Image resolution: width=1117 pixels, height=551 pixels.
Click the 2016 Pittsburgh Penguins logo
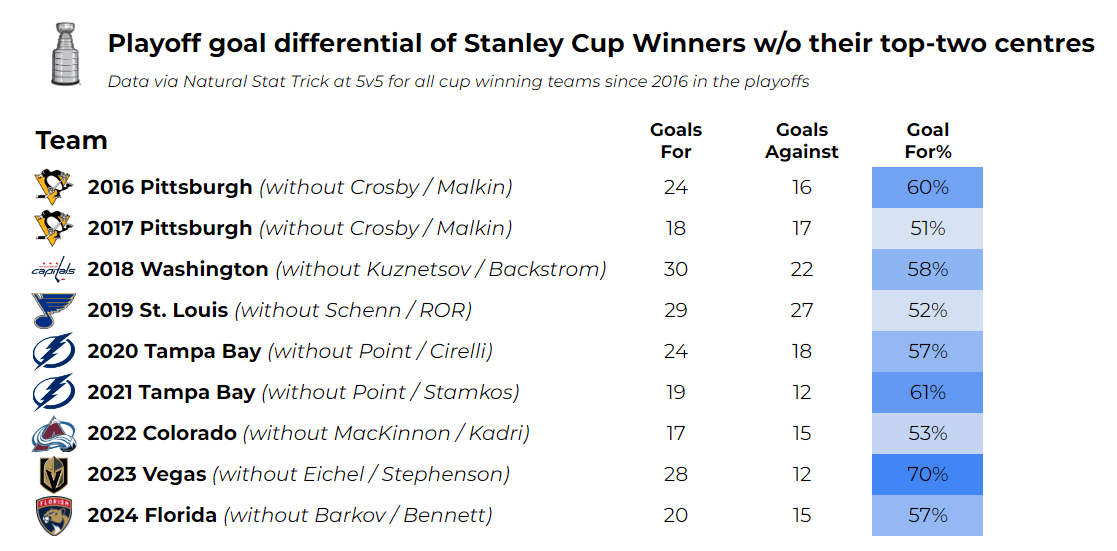pyautogui.click(x=54, y=188)
